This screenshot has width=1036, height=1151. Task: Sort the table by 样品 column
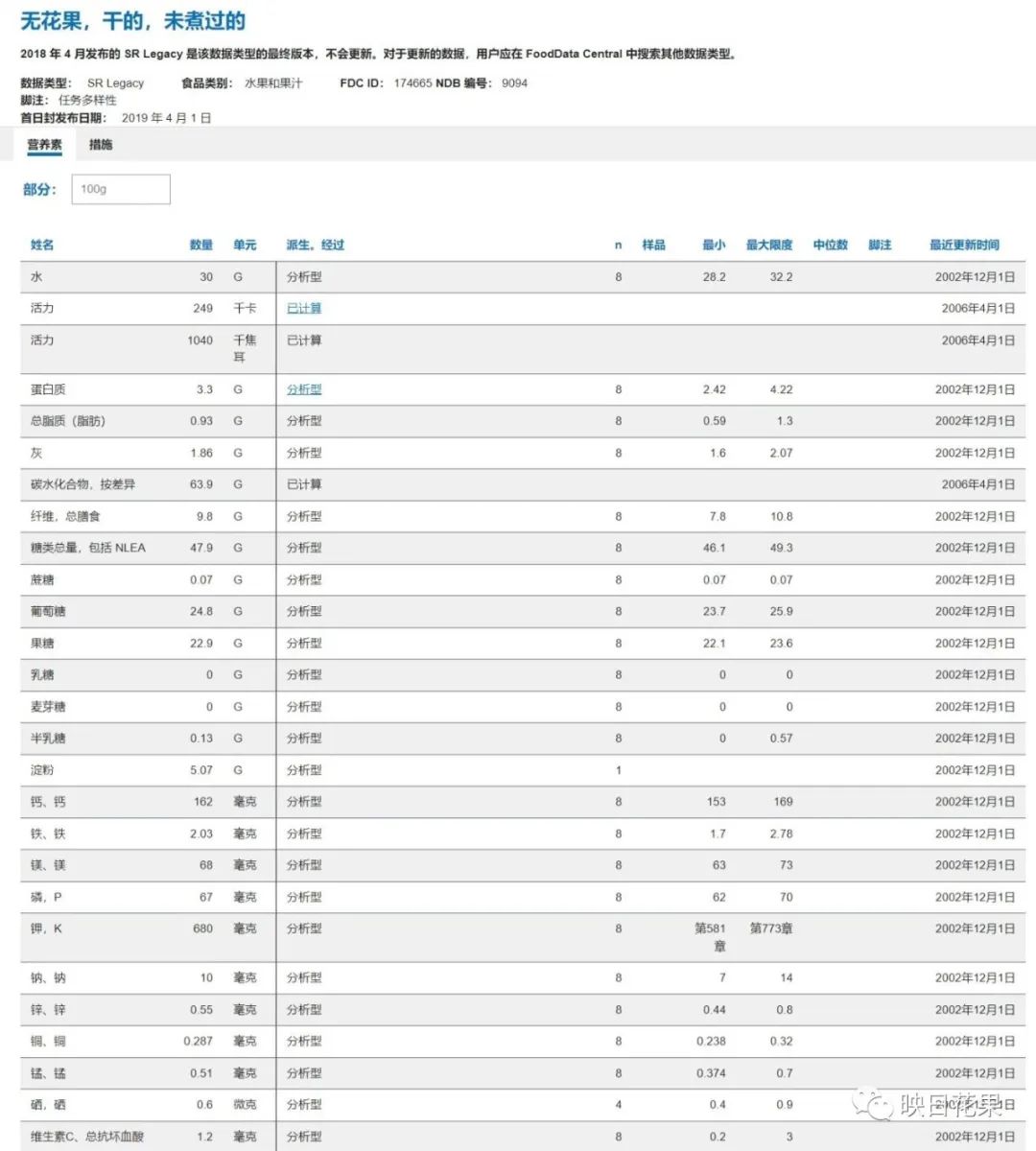pos(656,245)
